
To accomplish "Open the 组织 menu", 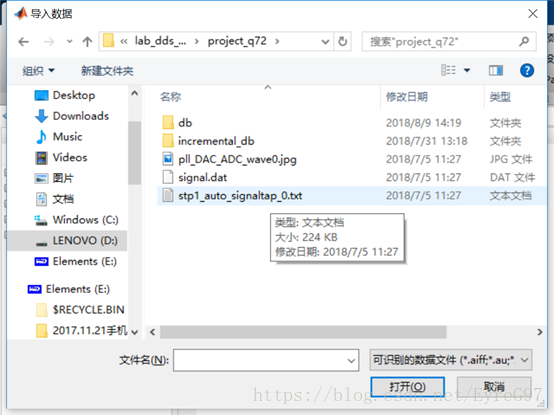I will pos(39,71).
